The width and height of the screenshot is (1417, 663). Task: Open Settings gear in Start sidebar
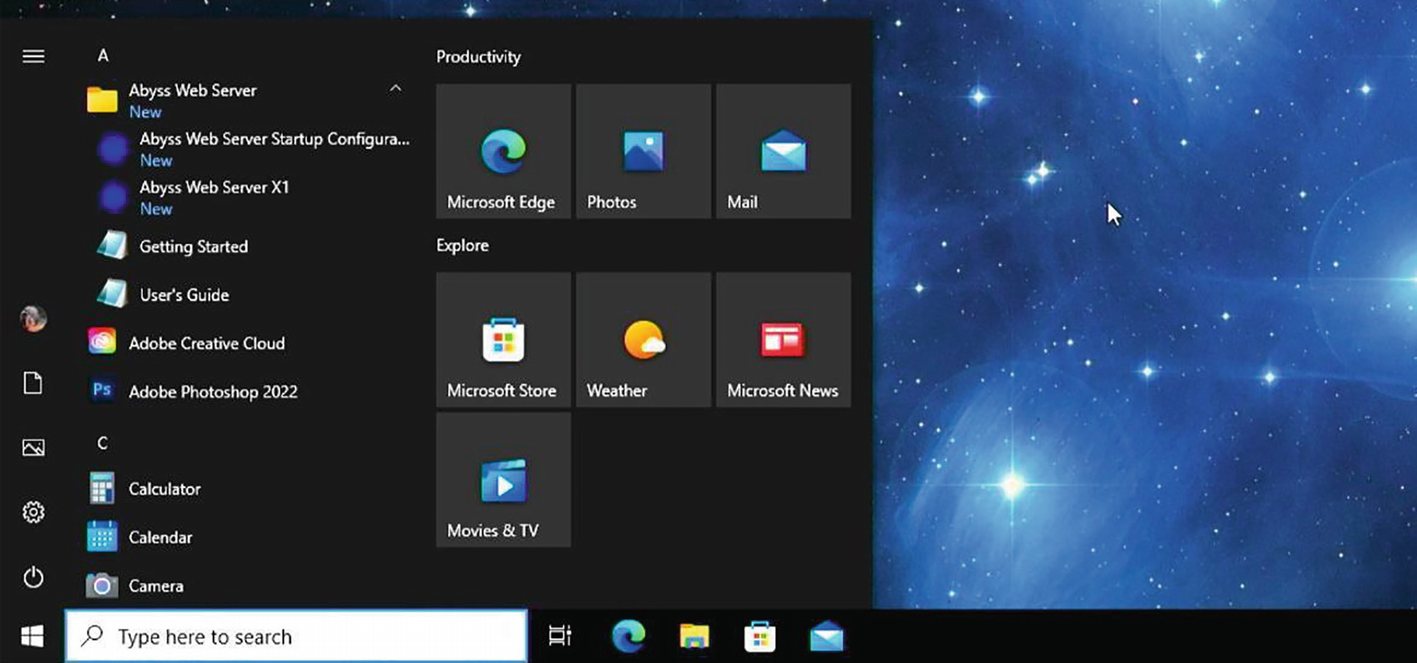(33, 513)
